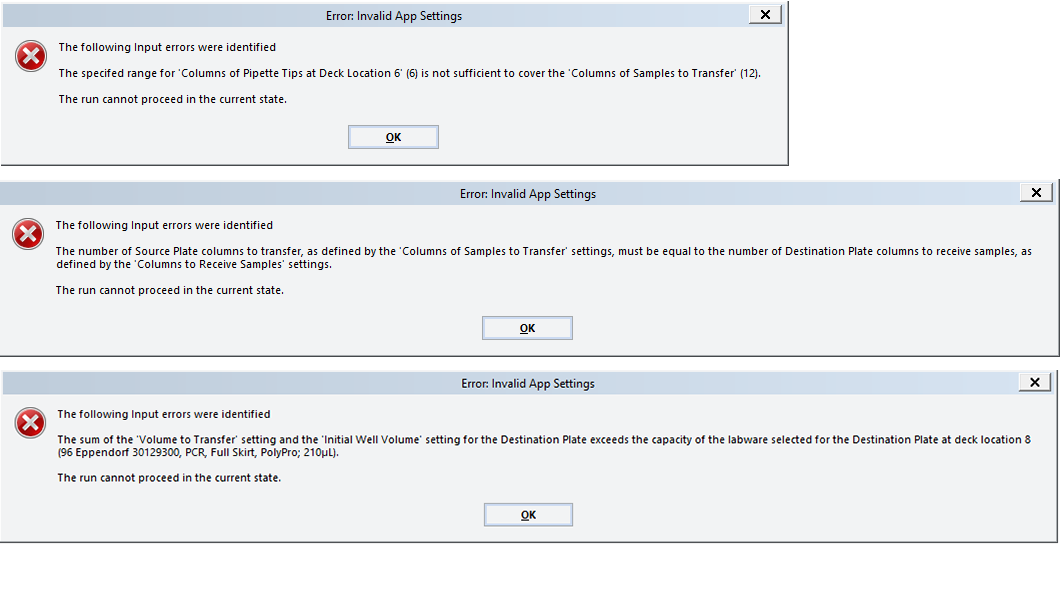
Task: Click "defined by the 'Columns to Receive Samples' settings." text
Action: 194,264
